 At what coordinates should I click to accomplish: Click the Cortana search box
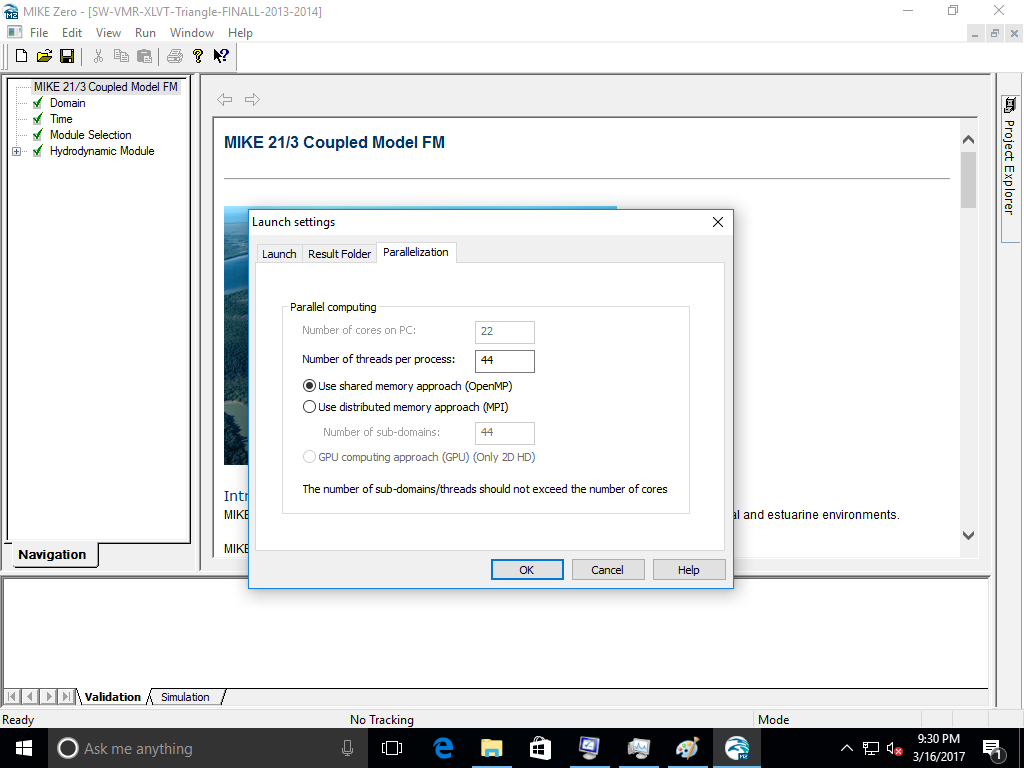point(208,748)
